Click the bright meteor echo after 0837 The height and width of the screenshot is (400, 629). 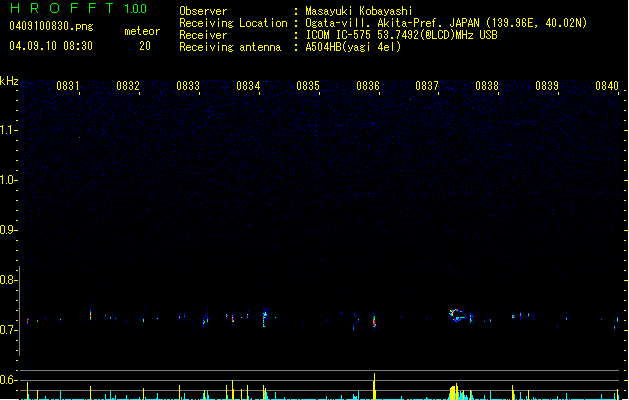[x=456, y=315]
